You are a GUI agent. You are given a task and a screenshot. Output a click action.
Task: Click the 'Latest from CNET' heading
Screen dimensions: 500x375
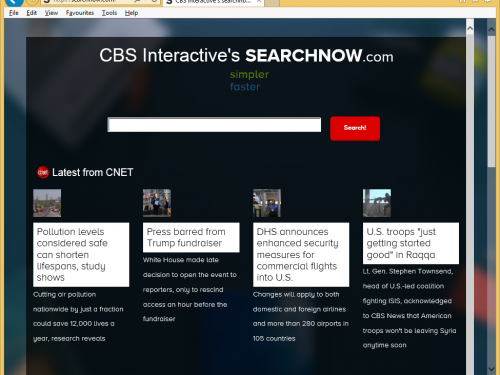pos(93,172)
